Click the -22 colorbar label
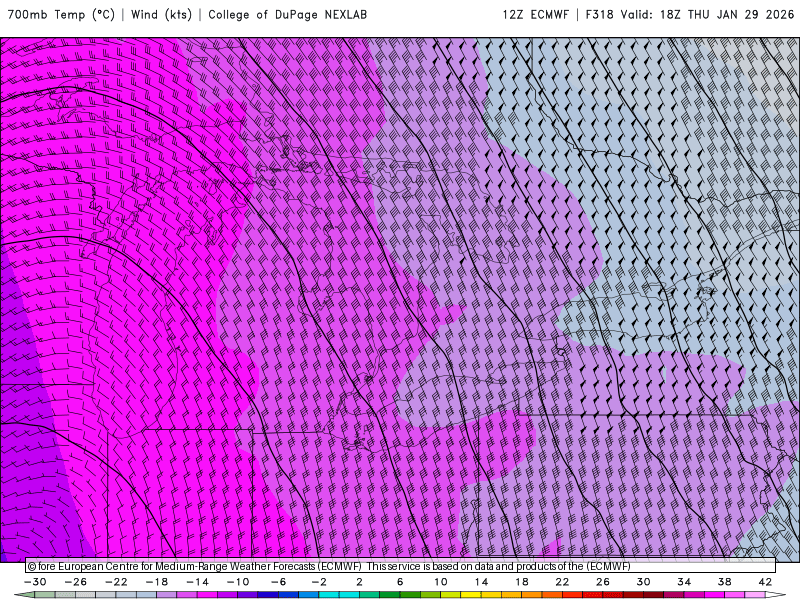Screen dimensions: 800x600 [x=116, y=582]
